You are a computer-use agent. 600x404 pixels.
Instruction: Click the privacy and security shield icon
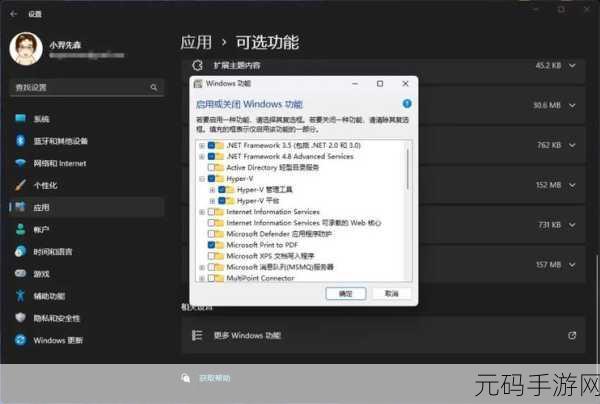(x=20, y=318)
